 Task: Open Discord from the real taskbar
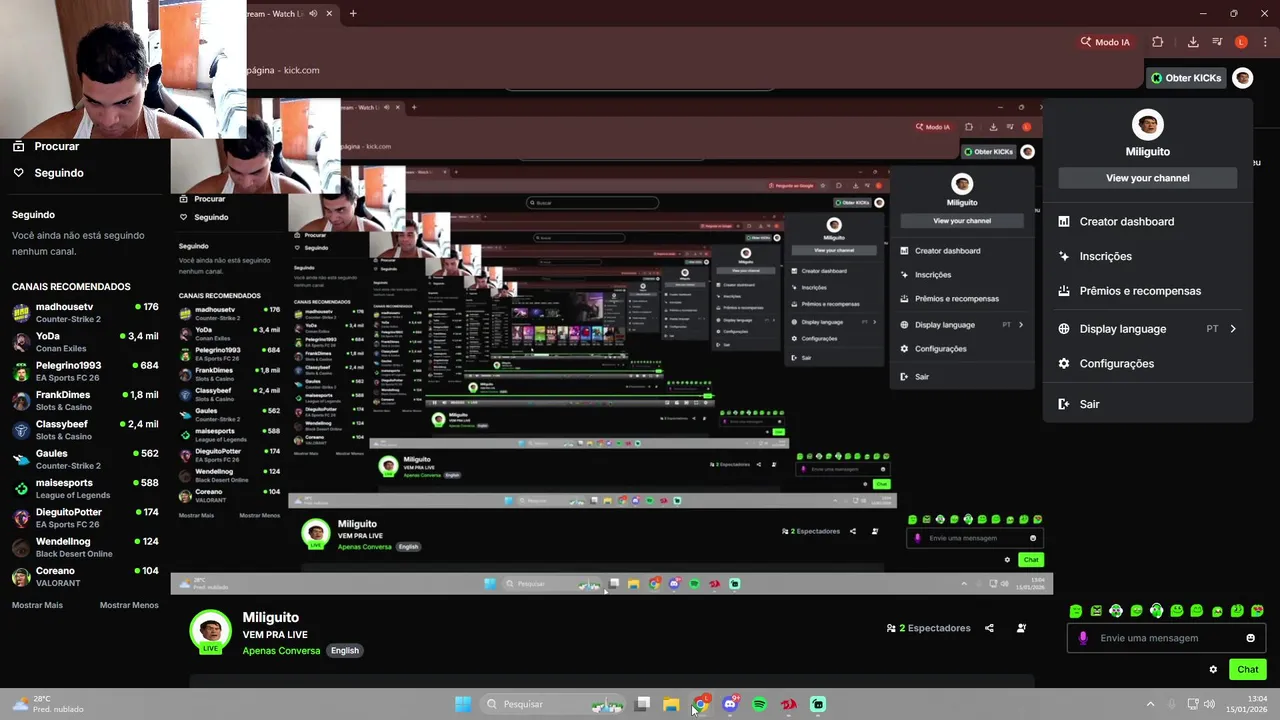click(x=730, y=704)
